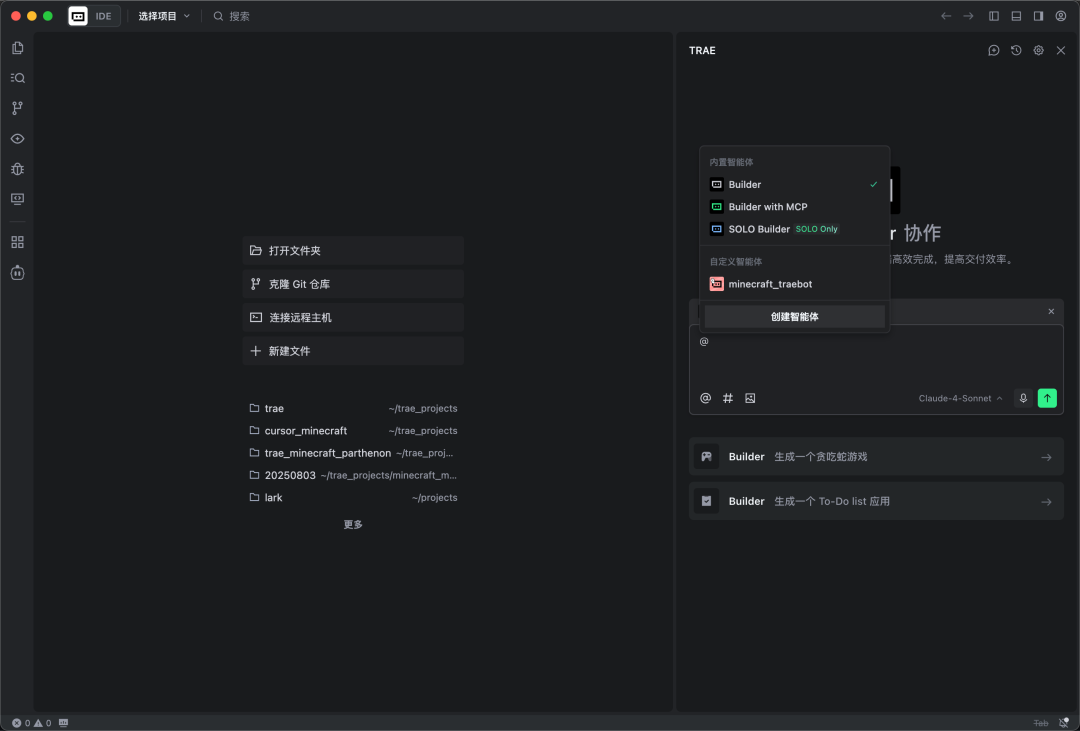Start a new chat in TRAE panel
1080x731 pixels.
[x=994, y=50]
